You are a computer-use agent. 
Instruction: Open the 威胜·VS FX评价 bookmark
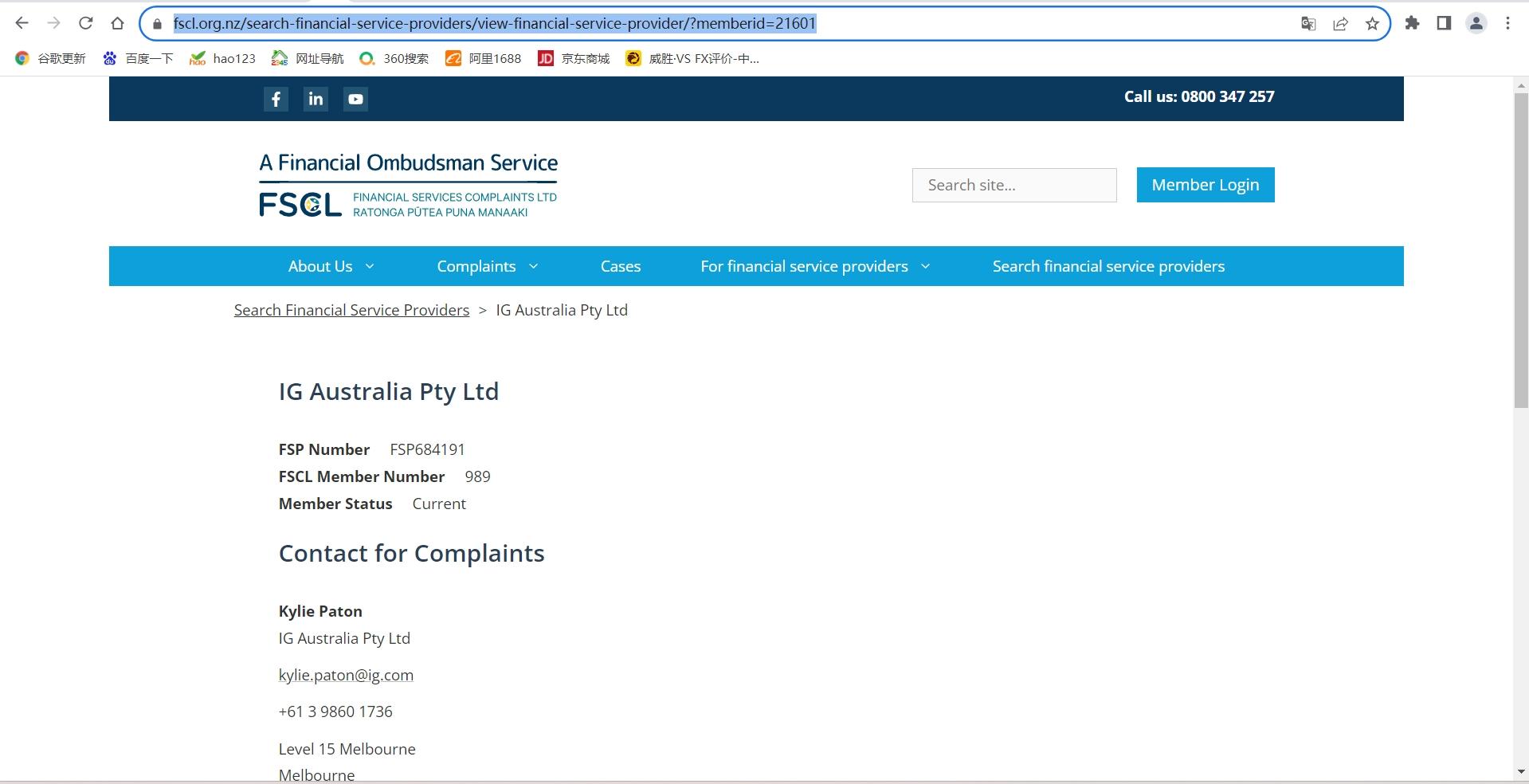(692, 58)
